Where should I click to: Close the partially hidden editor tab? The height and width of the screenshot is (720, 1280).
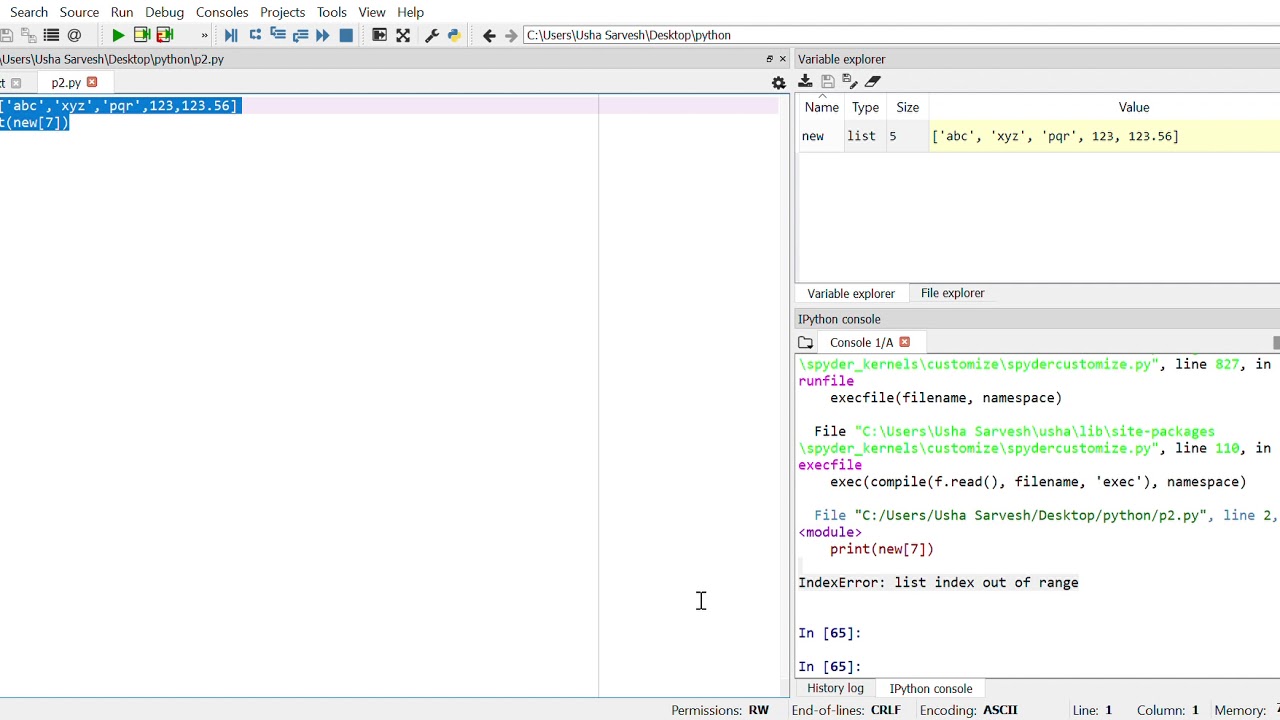[16, 83]
